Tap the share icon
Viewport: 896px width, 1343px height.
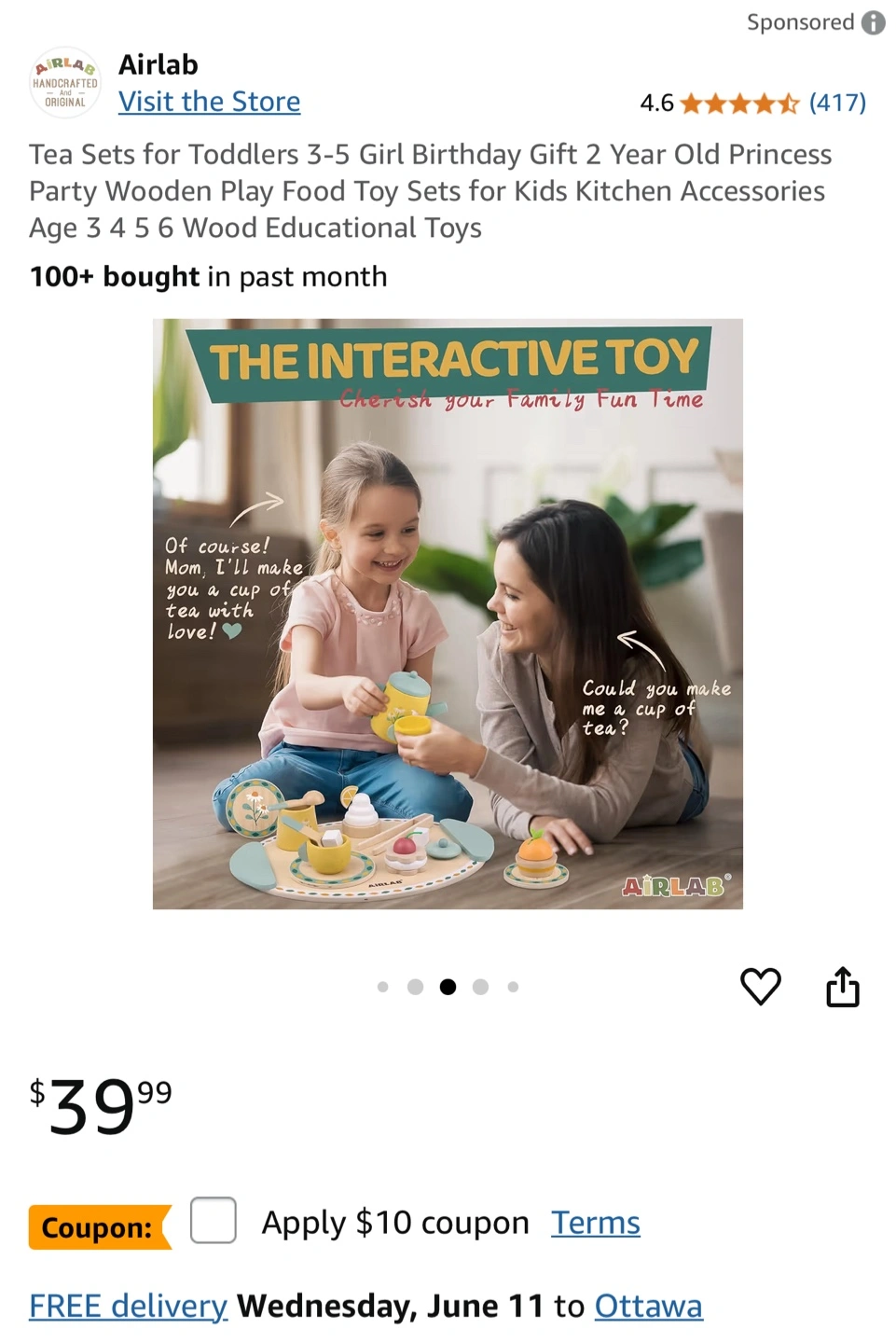[842, 987]
